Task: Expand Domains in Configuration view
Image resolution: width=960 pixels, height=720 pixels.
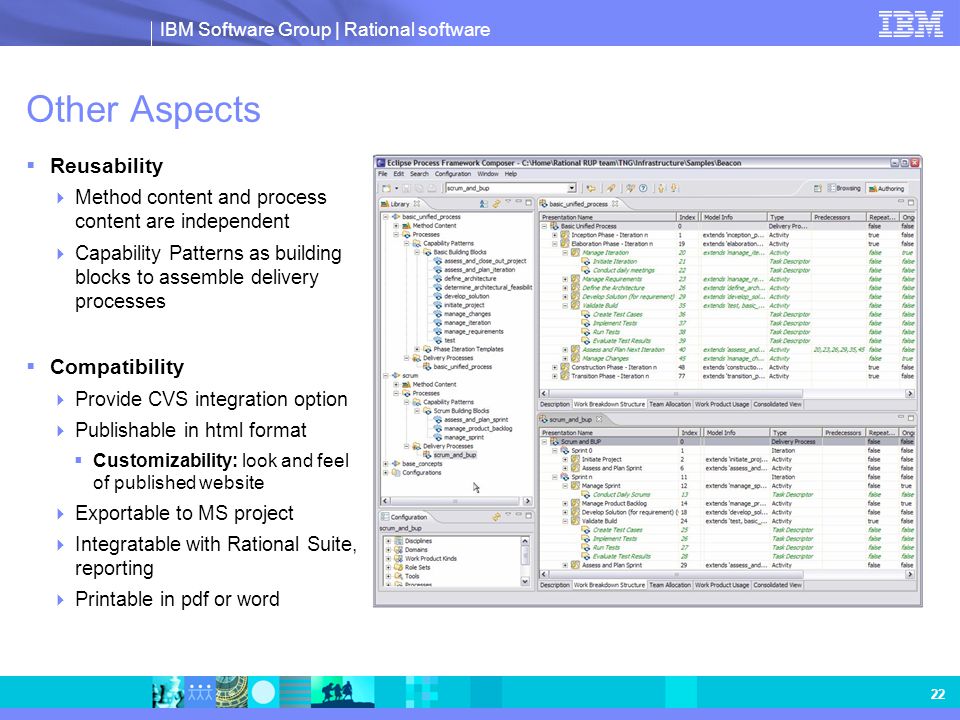Action: point(388,550)
